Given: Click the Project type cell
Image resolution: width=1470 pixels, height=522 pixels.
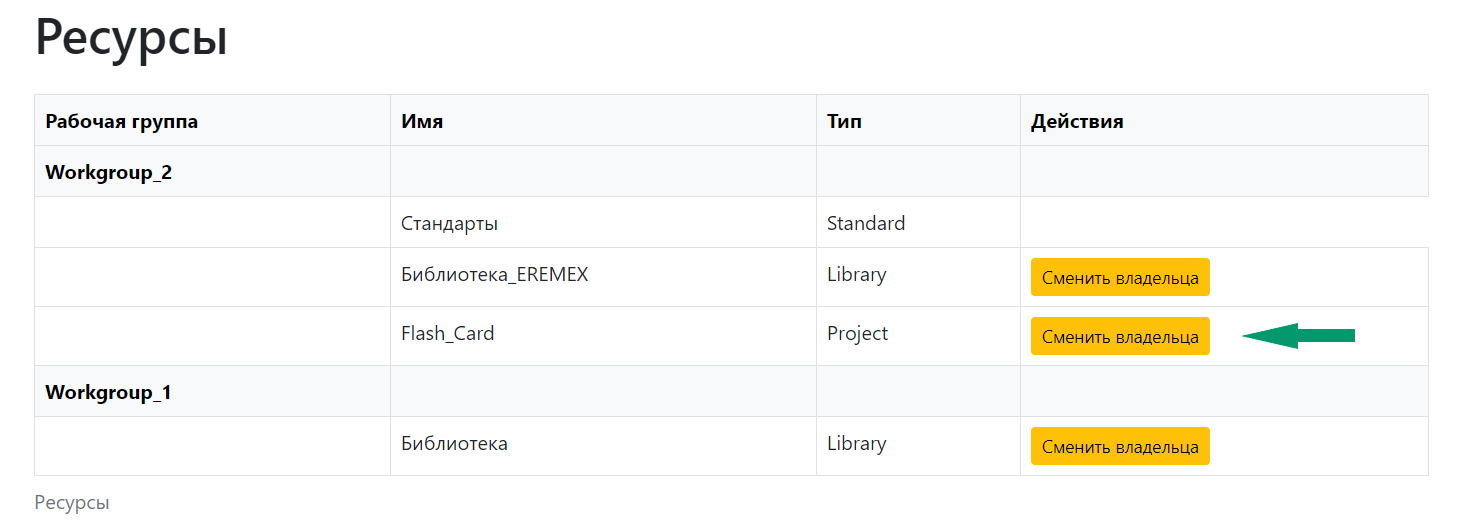Looking at the screenshot, I should tap(857, 333).
